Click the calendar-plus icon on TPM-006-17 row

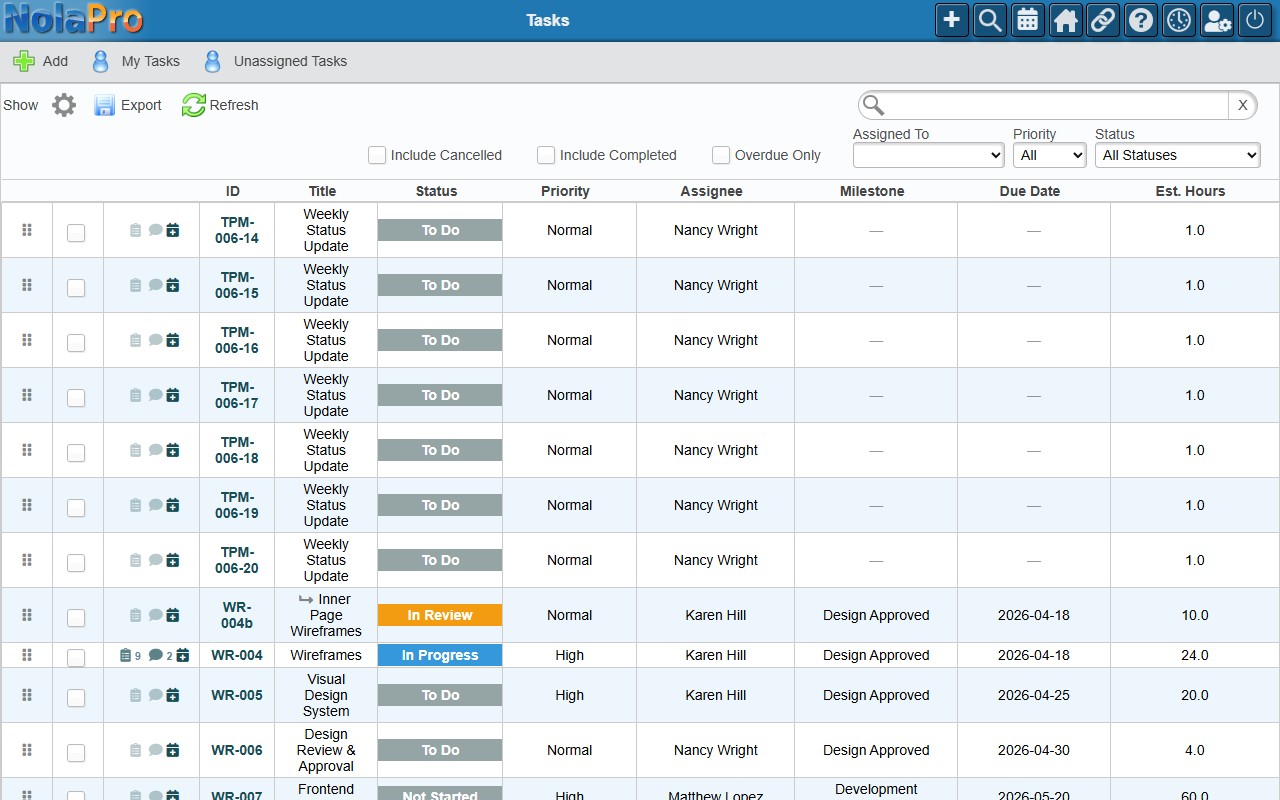coord(173,395)
